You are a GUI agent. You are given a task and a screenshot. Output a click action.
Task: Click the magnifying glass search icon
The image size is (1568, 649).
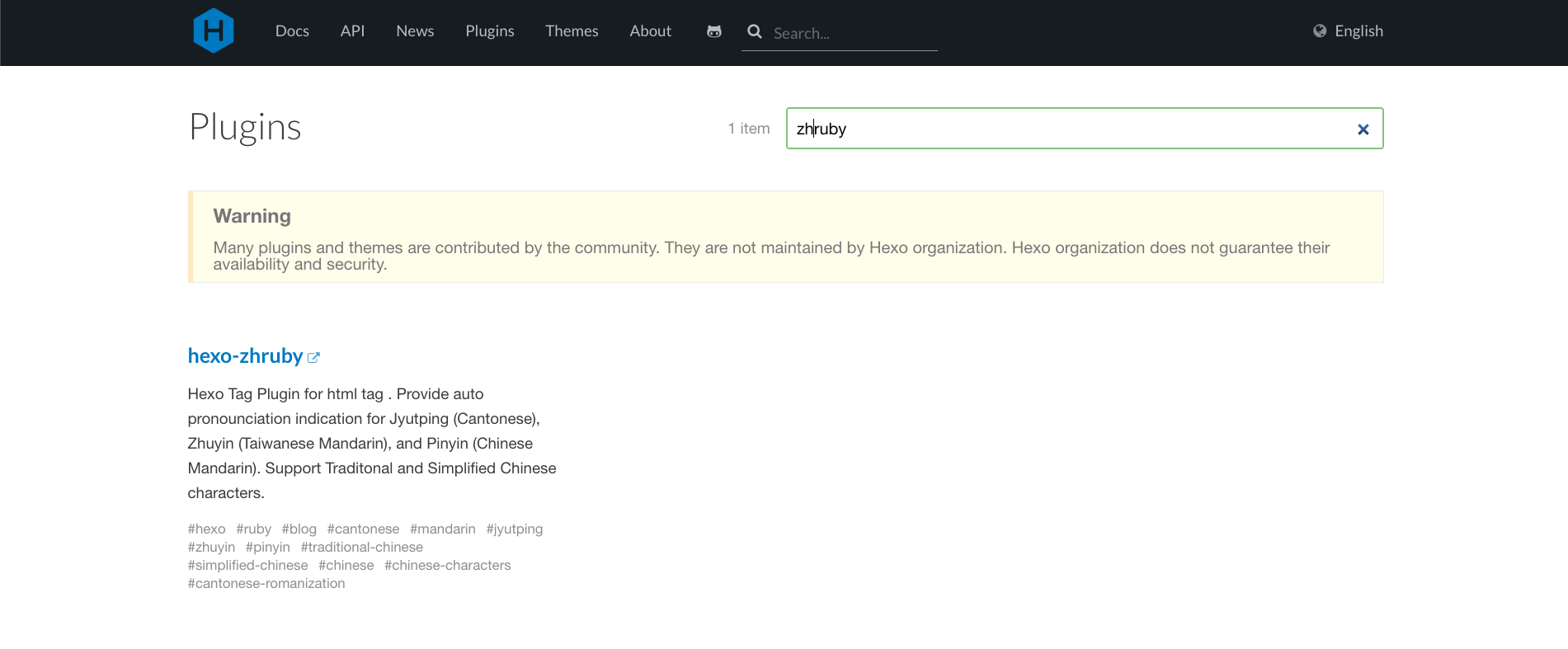[755, 31]
